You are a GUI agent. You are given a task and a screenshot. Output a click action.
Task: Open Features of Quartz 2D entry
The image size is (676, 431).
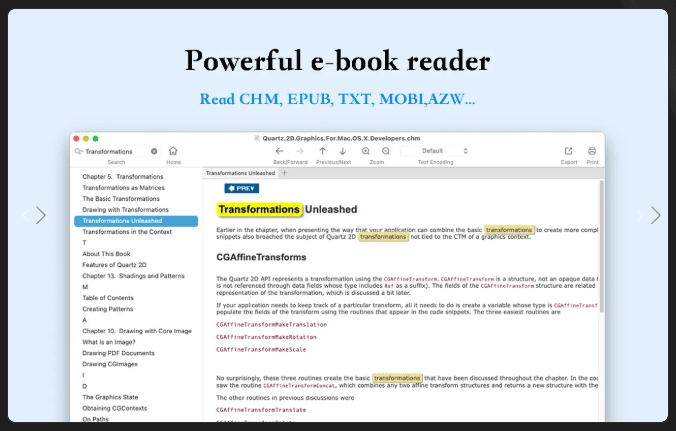pos(114,265)
